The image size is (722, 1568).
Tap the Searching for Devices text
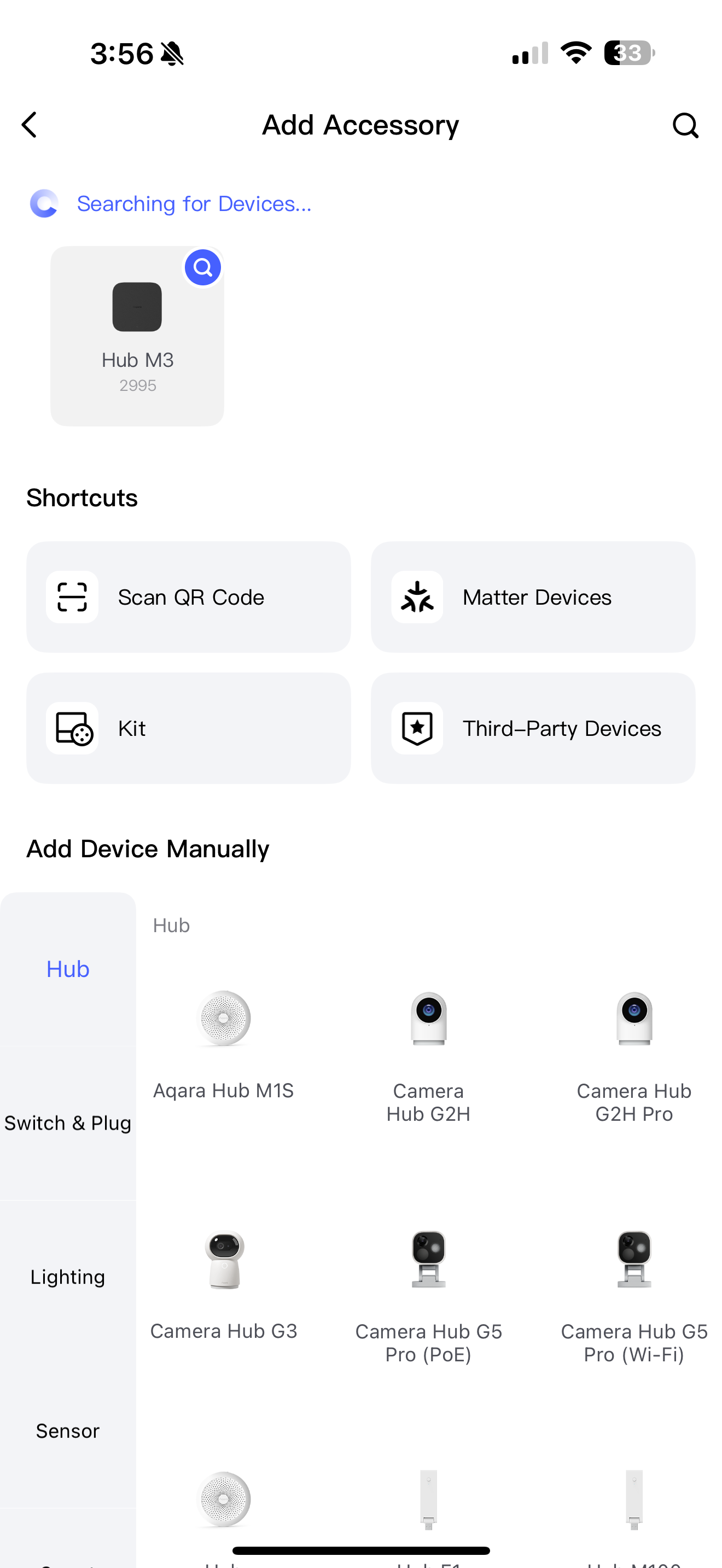[194, 204]
